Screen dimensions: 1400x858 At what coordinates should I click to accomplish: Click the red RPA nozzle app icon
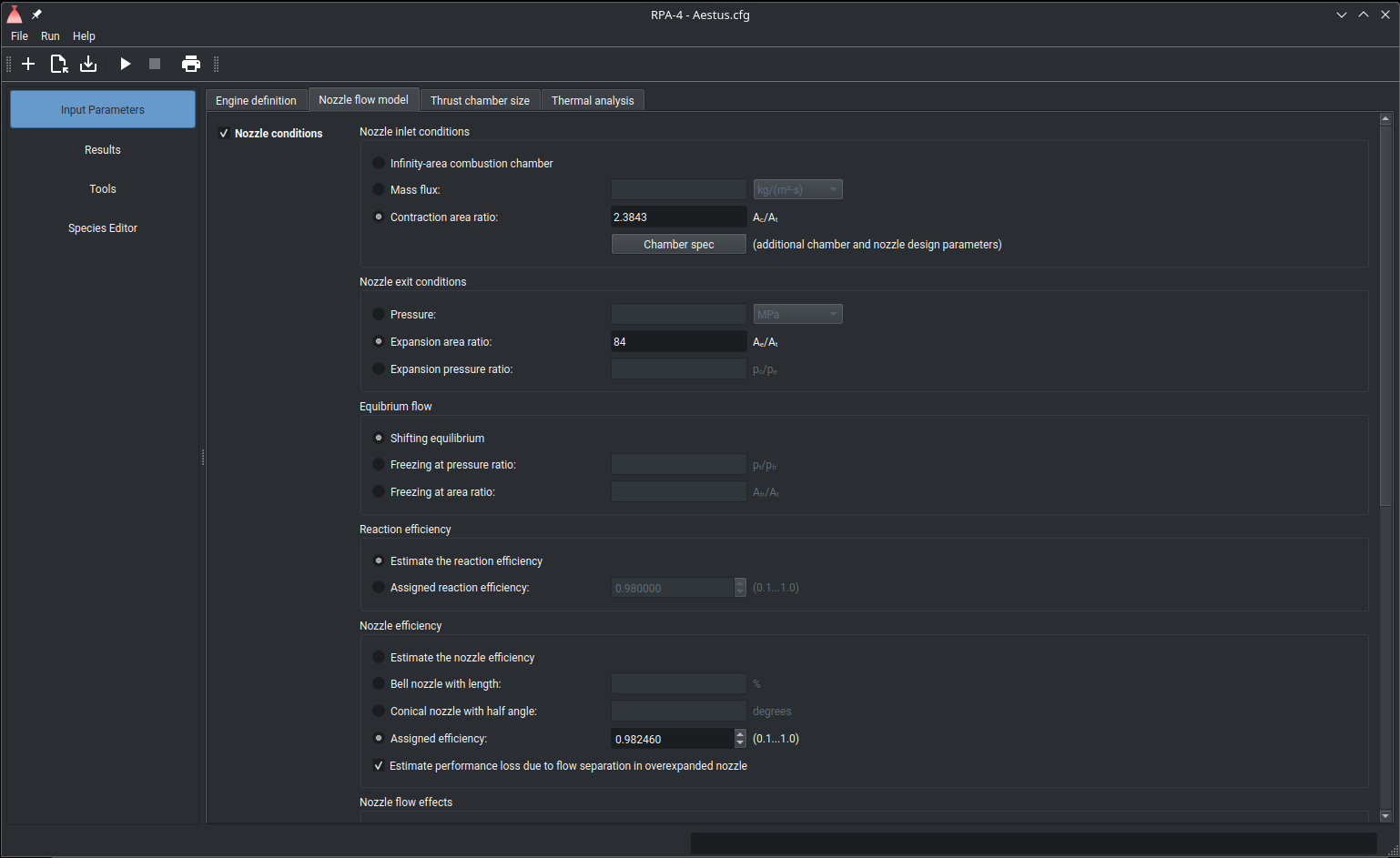15,15
